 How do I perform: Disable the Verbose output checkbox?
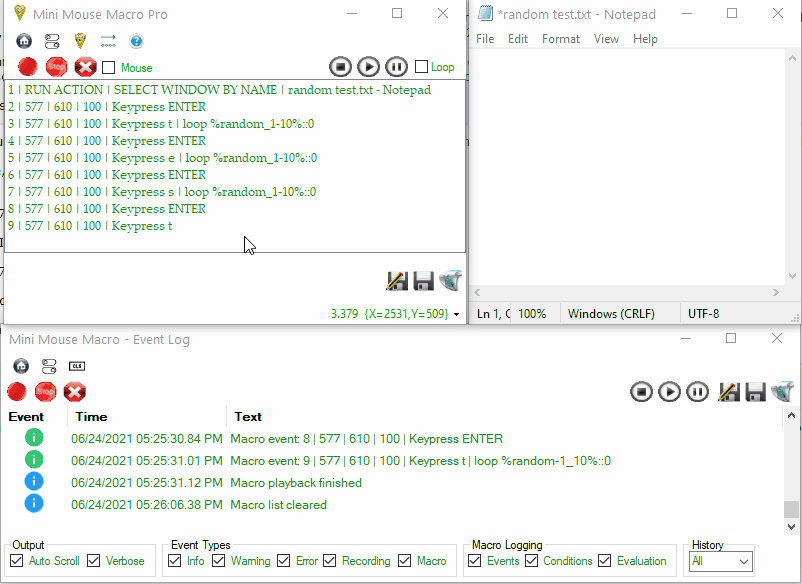[94, 561]
